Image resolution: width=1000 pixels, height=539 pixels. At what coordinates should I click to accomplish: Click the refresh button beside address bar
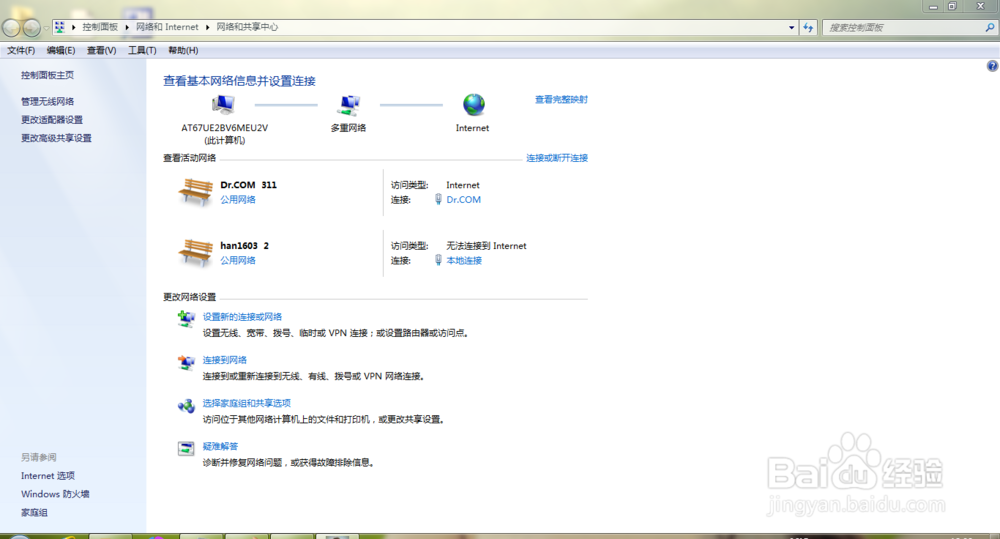(808, 27)
